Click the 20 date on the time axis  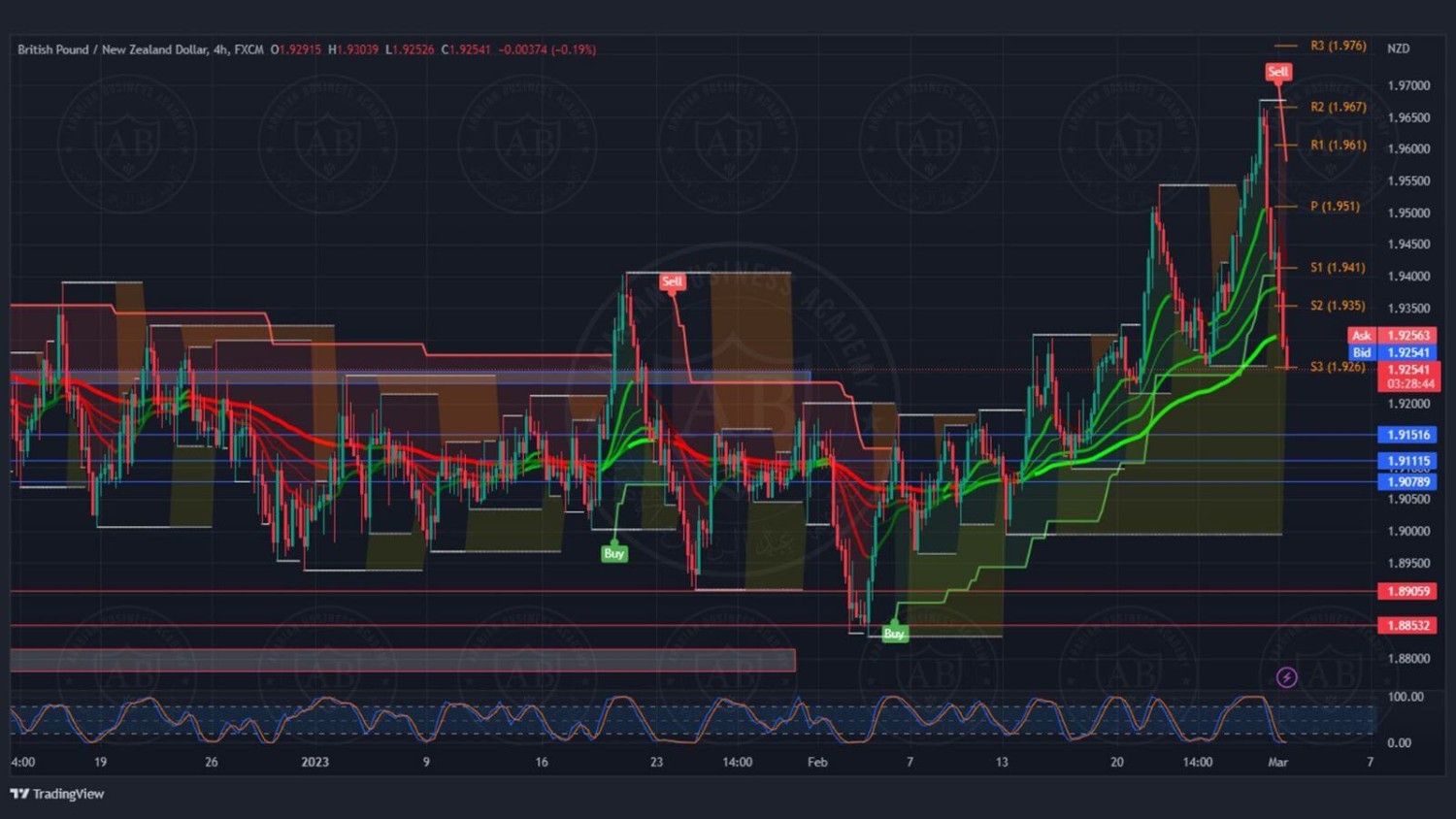tap(1116, 762)
